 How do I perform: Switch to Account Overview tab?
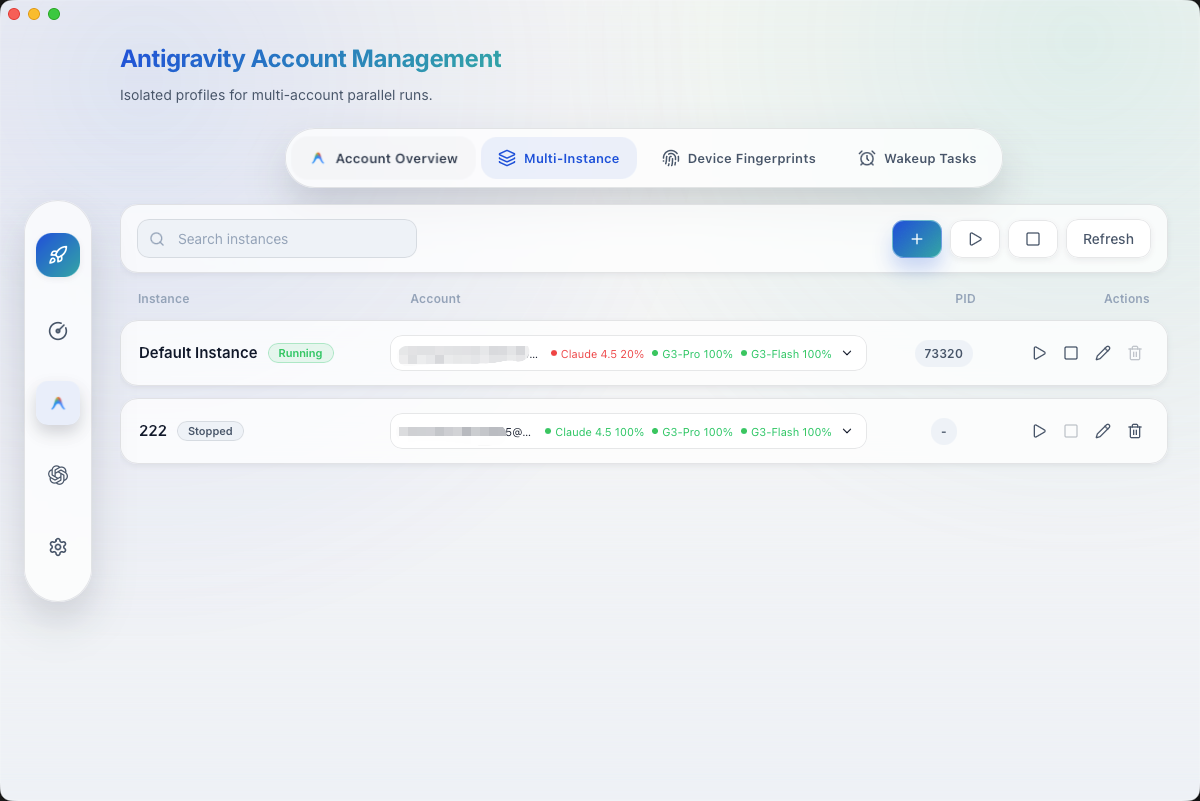[385, 158]
